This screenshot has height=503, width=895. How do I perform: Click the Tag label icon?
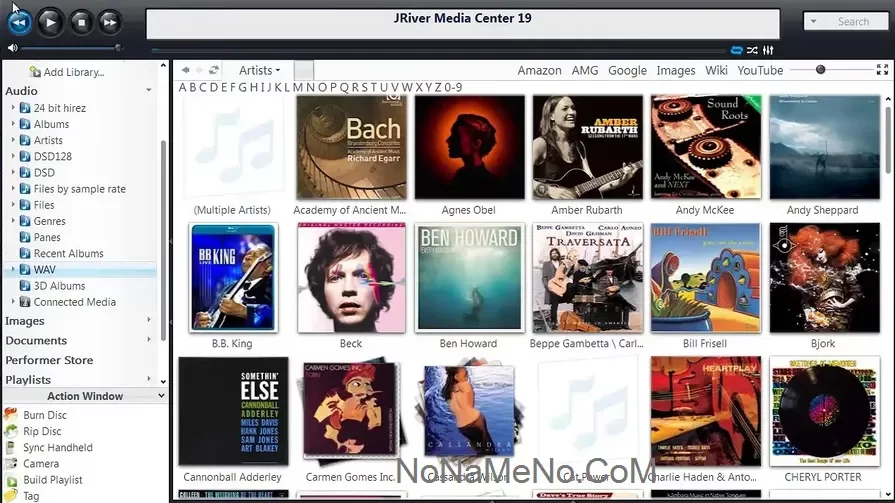tap(11, 496)
